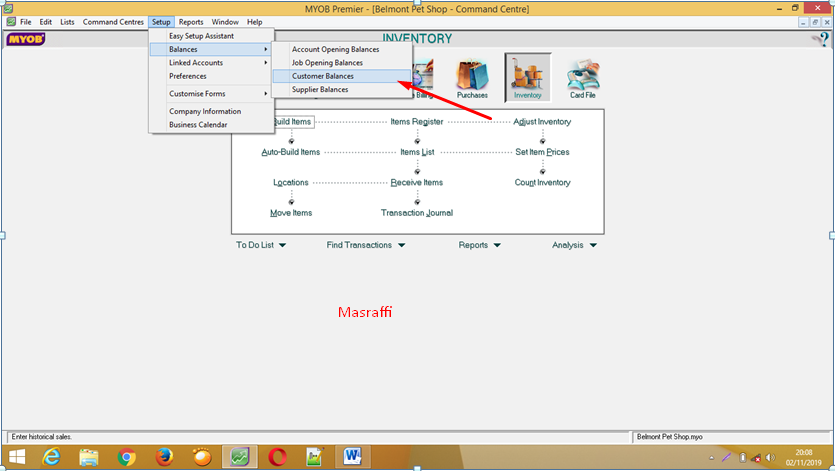Image resolution: width=835 pixels, height=471 pixels.
Task: Launch Opera browser from taskbar
Action: [x=277, y=457]
